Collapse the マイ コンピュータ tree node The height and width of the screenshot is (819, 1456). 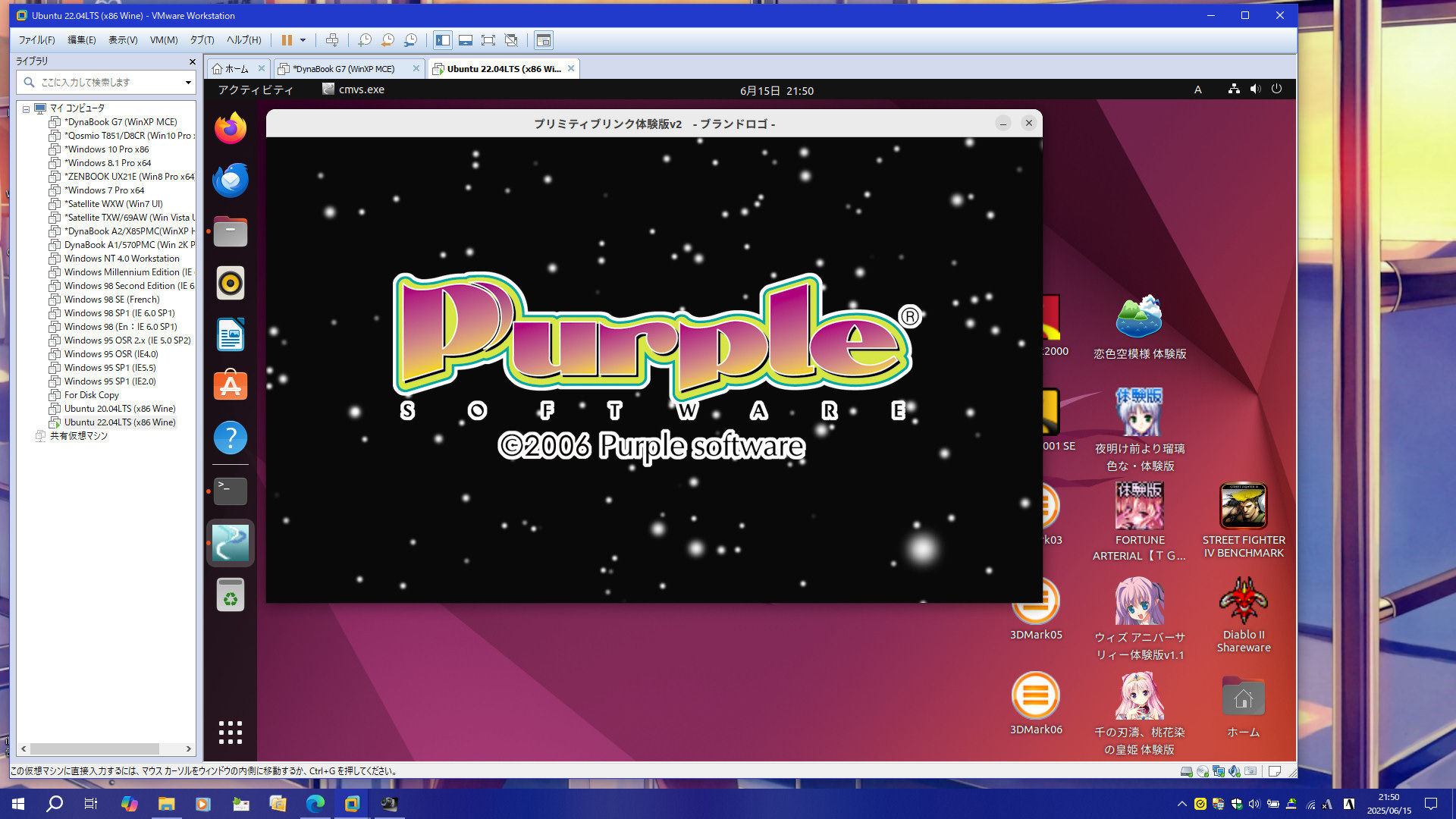[26, 108]
